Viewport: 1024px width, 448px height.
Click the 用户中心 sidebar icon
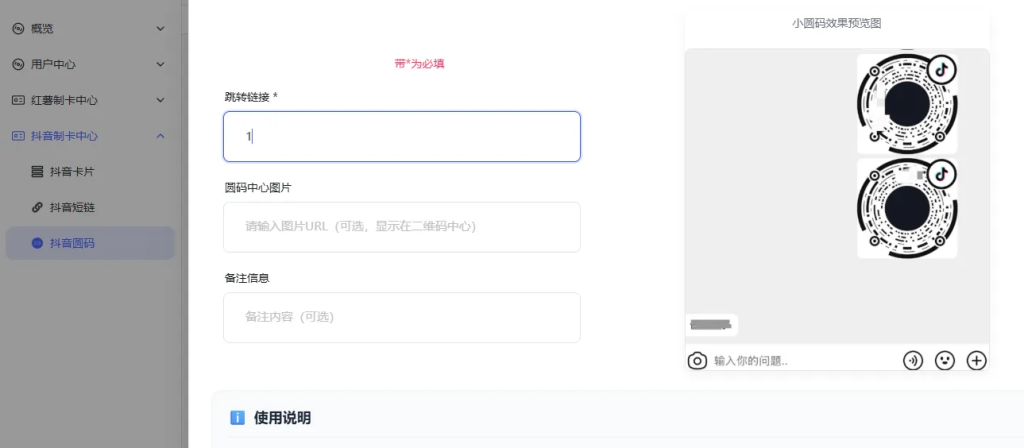point(18,65)
